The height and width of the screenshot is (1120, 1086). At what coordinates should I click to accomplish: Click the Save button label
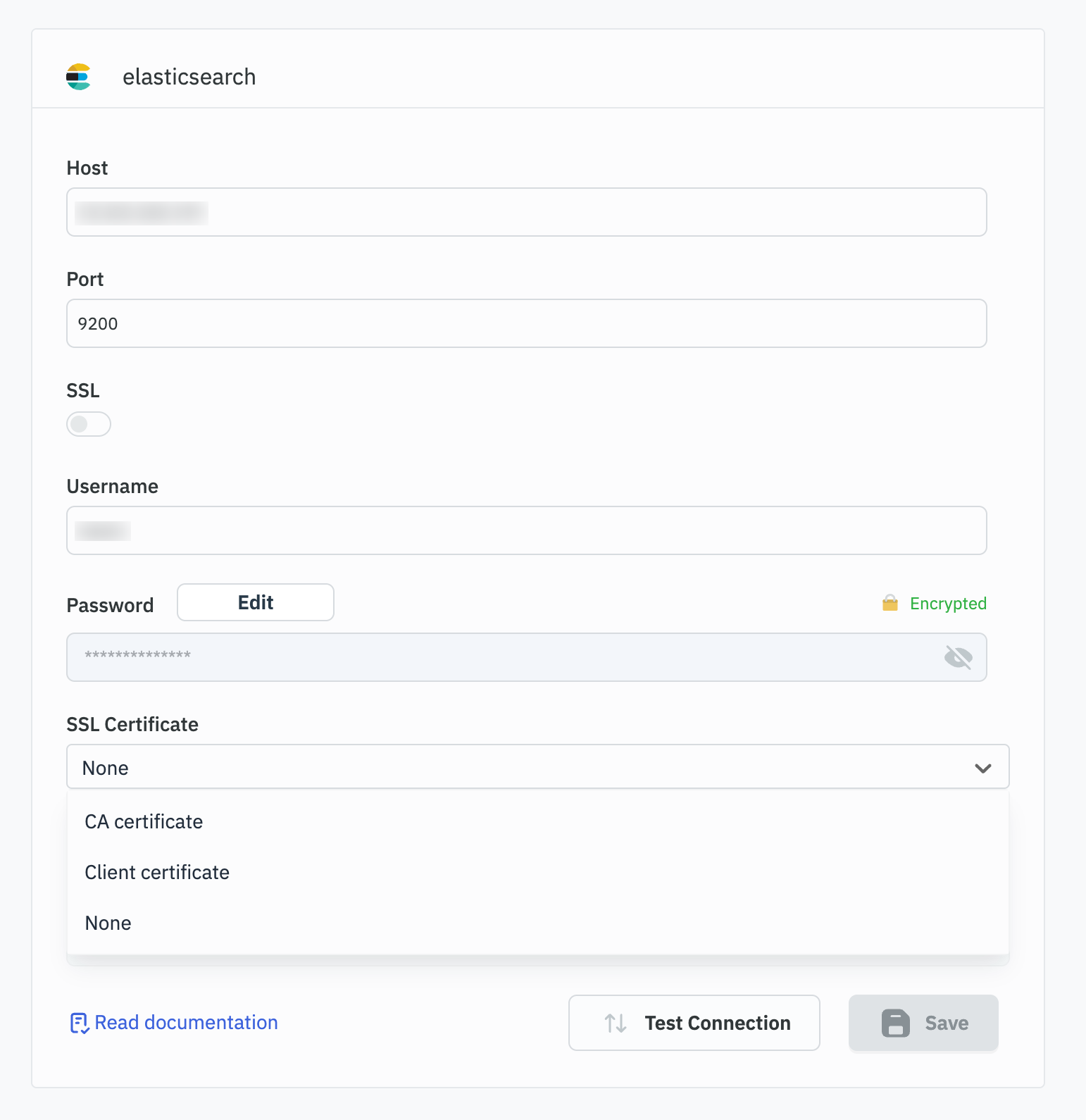(x=947, y=1023)
